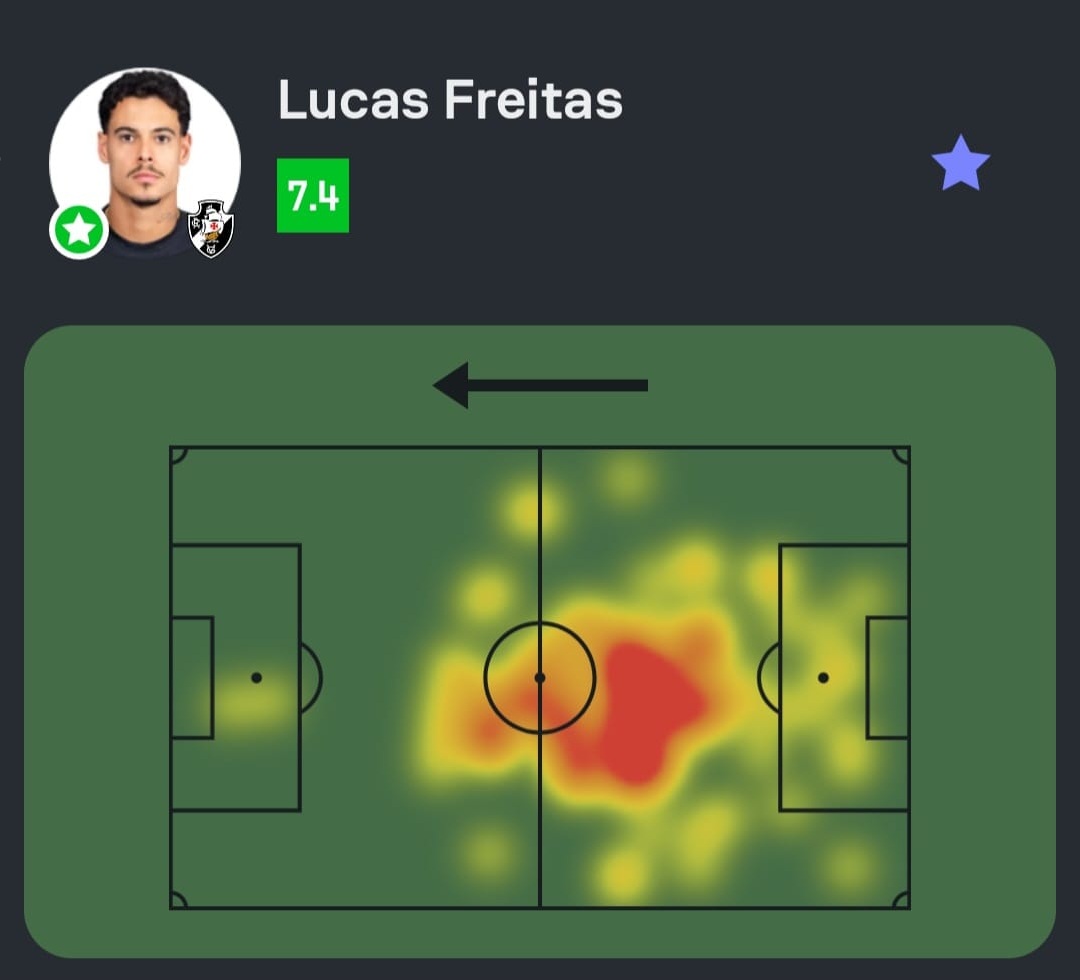Click the right penalty spot on the pitch
Viewport: 1080px width, 980px height.
[x=823, y=678]
